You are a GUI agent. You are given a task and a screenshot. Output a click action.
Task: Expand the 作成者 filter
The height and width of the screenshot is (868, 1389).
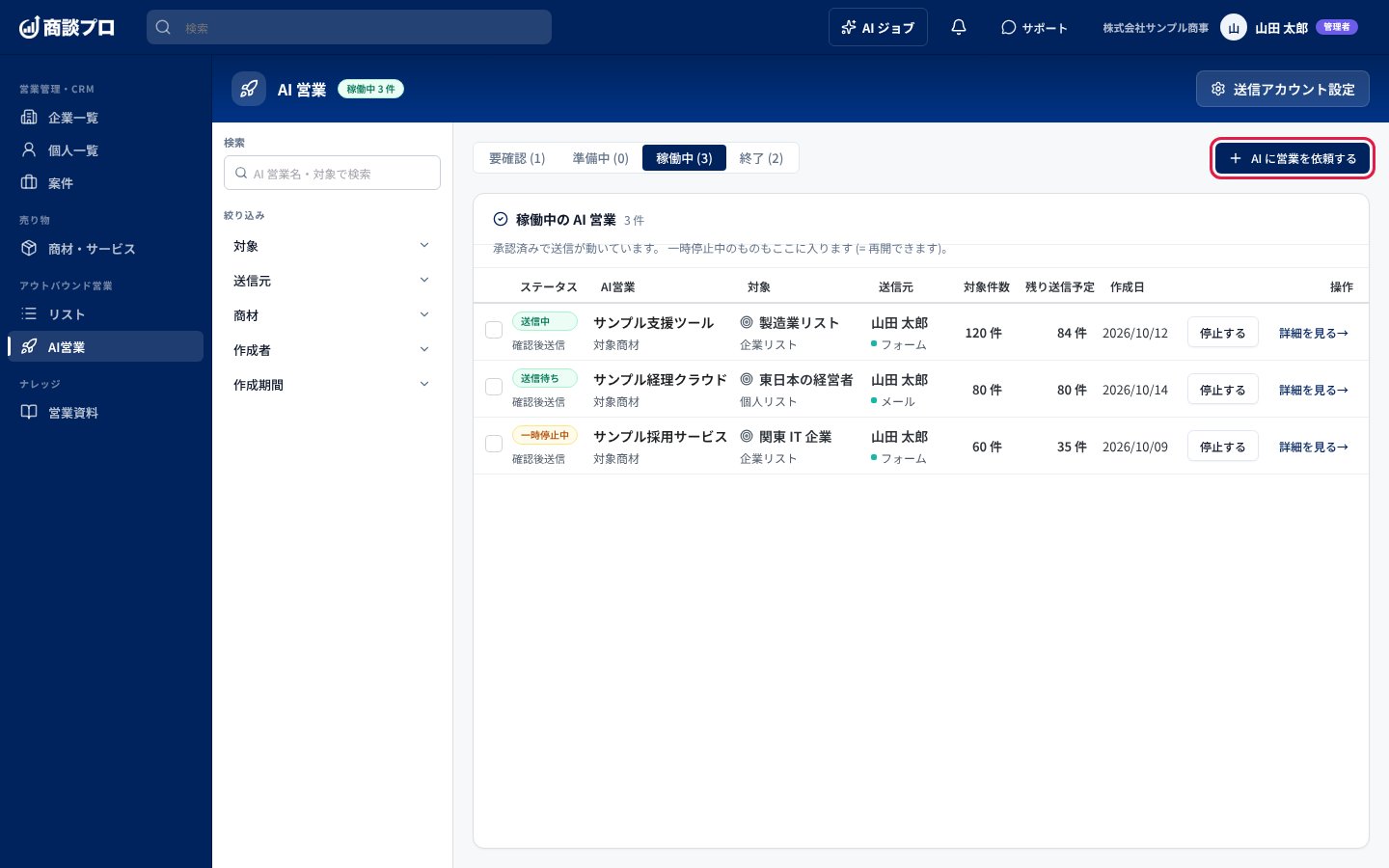[x=332, y=350]
